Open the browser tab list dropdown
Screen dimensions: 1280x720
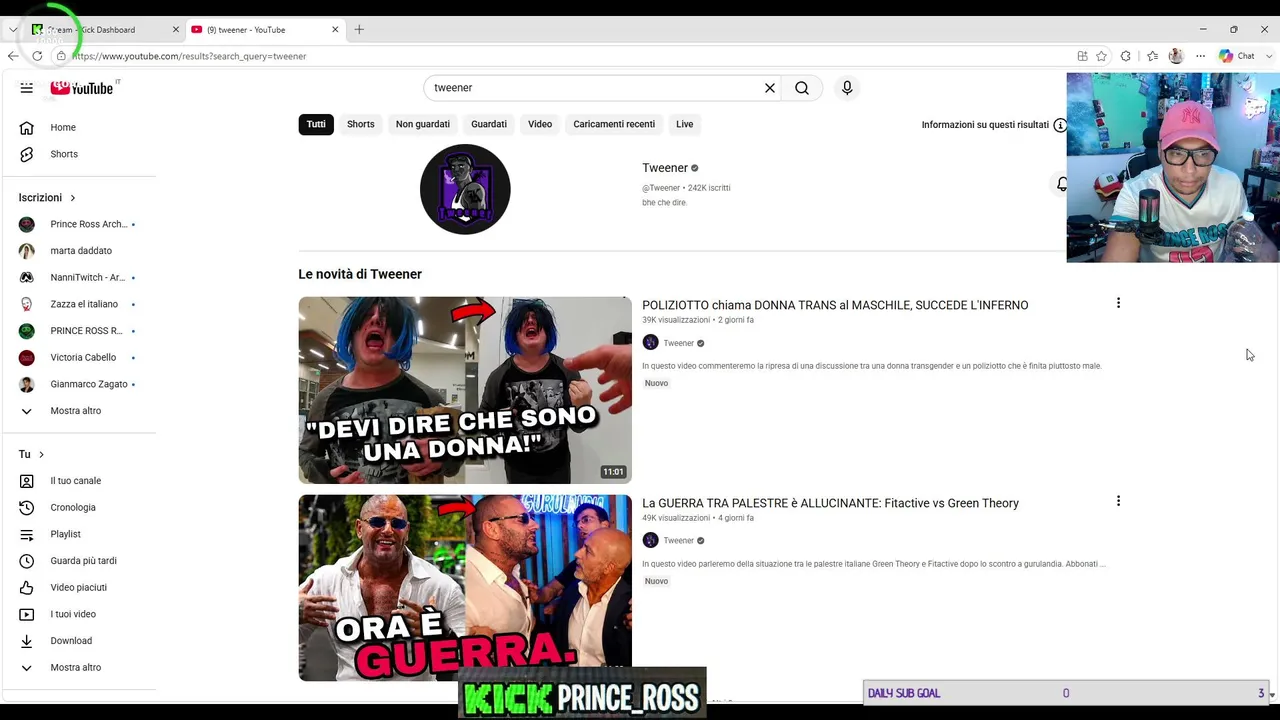coord(13,30)
